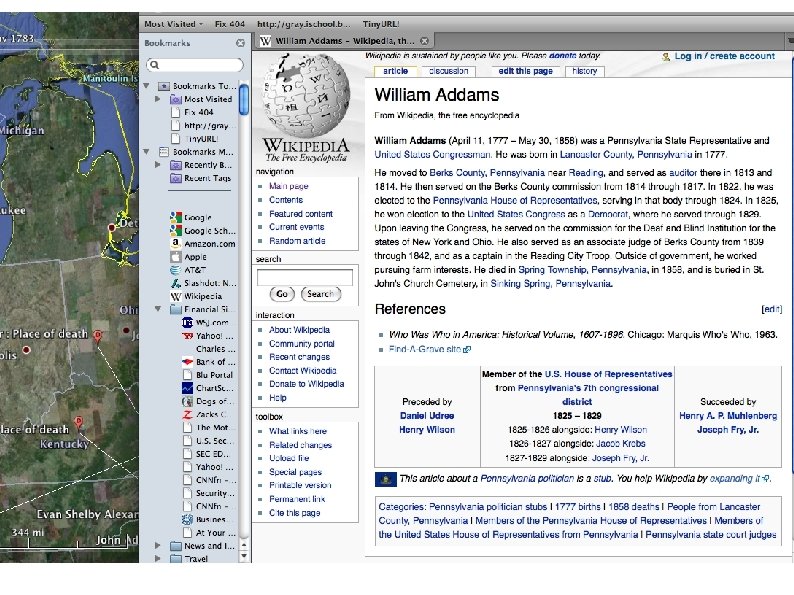Open Cite this page in toolbox
This screenshot has height=595, width=794.
coord(295,513)
